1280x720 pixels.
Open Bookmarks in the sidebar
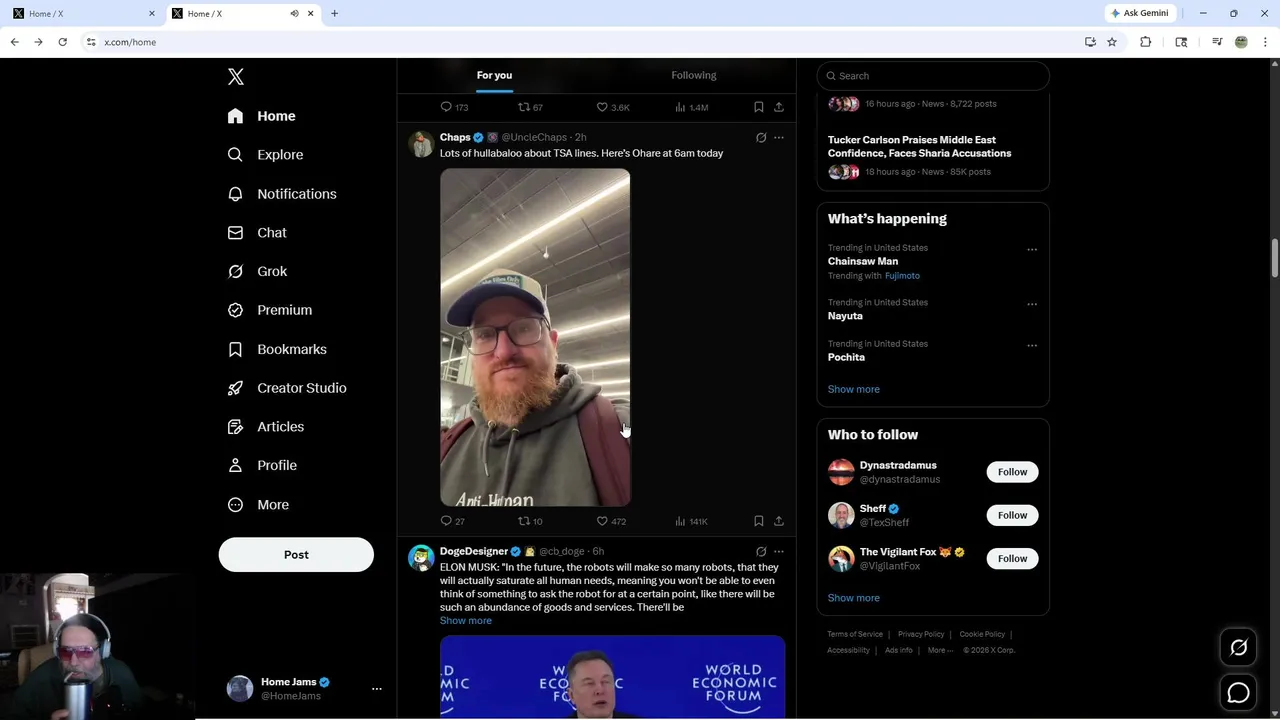point(277,349)
